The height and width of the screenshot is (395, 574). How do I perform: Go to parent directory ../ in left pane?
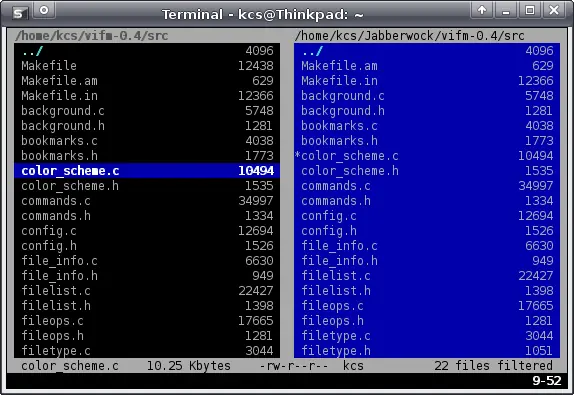[x=147, y=51]
